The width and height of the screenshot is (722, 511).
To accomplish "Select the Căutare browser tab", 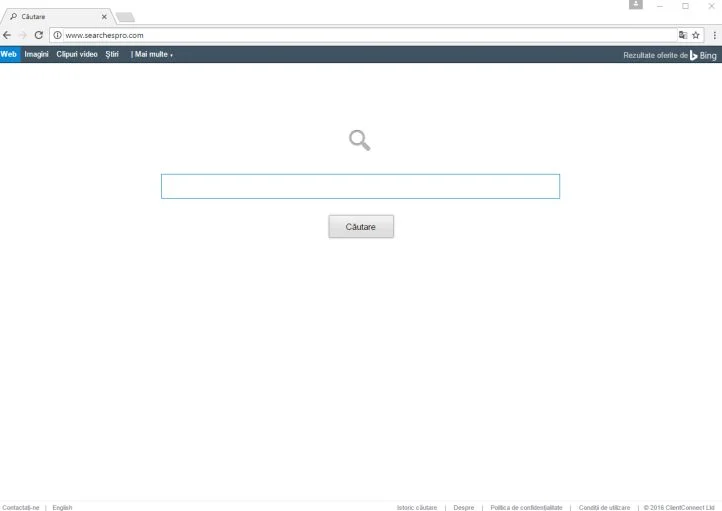I will (58, 17).
